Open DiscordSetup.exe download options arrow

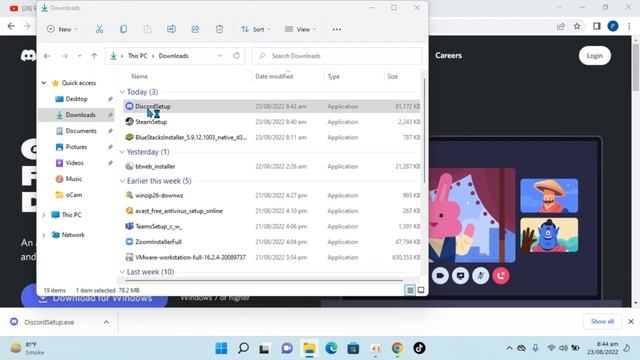coord(107,322)
